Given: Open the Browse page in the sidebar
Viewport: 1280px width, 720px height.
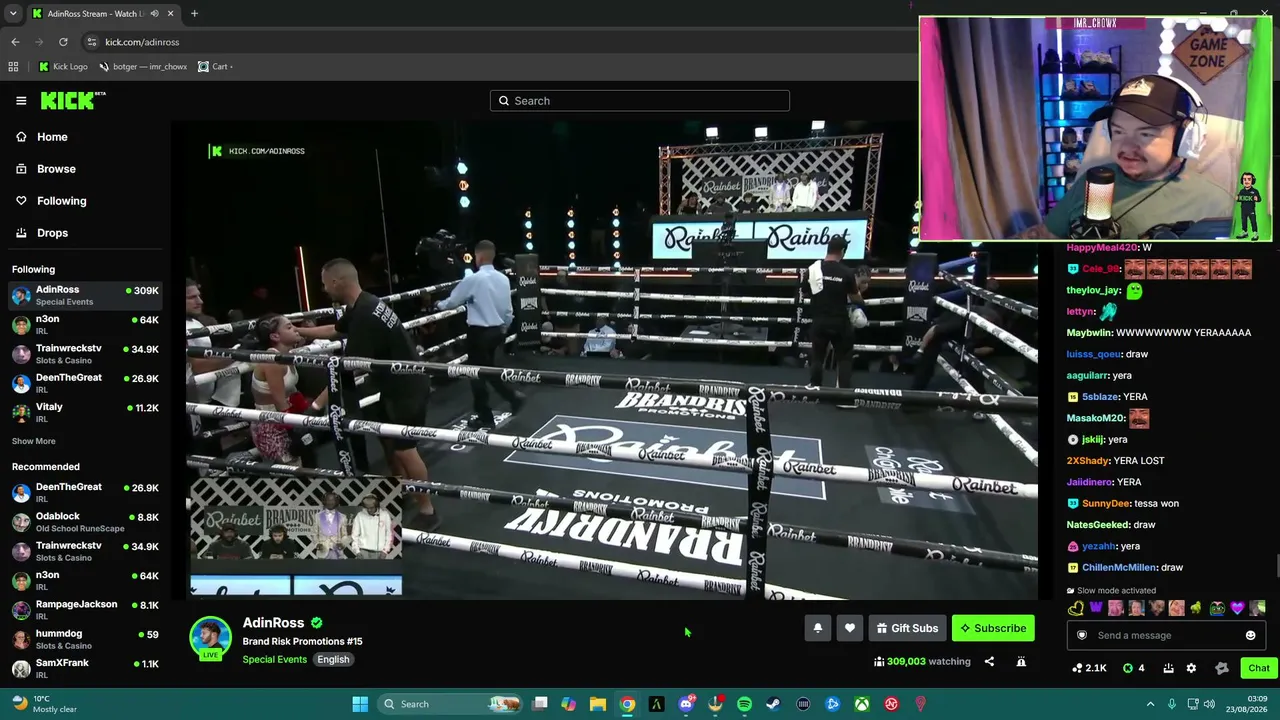Looking at the screenshot, I should [x=56, y=169].
